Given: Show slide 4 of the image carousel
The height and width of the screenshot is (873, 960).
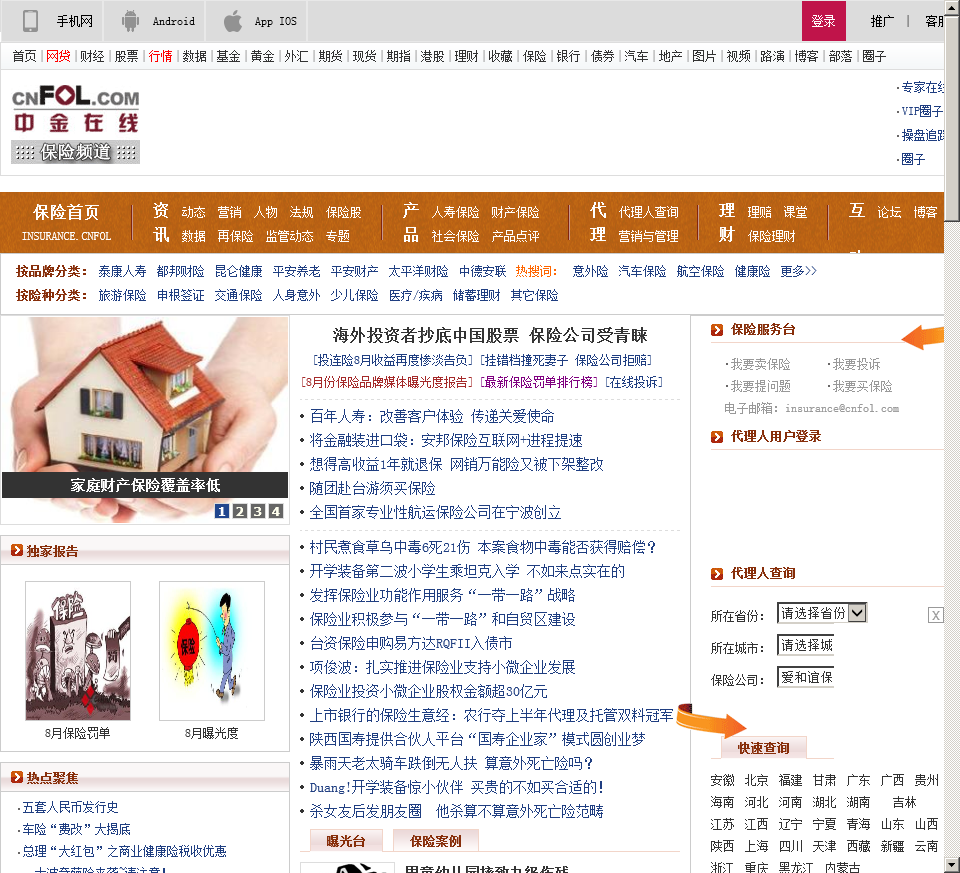Looking at the screenshot, I should [x=276, y=511].
